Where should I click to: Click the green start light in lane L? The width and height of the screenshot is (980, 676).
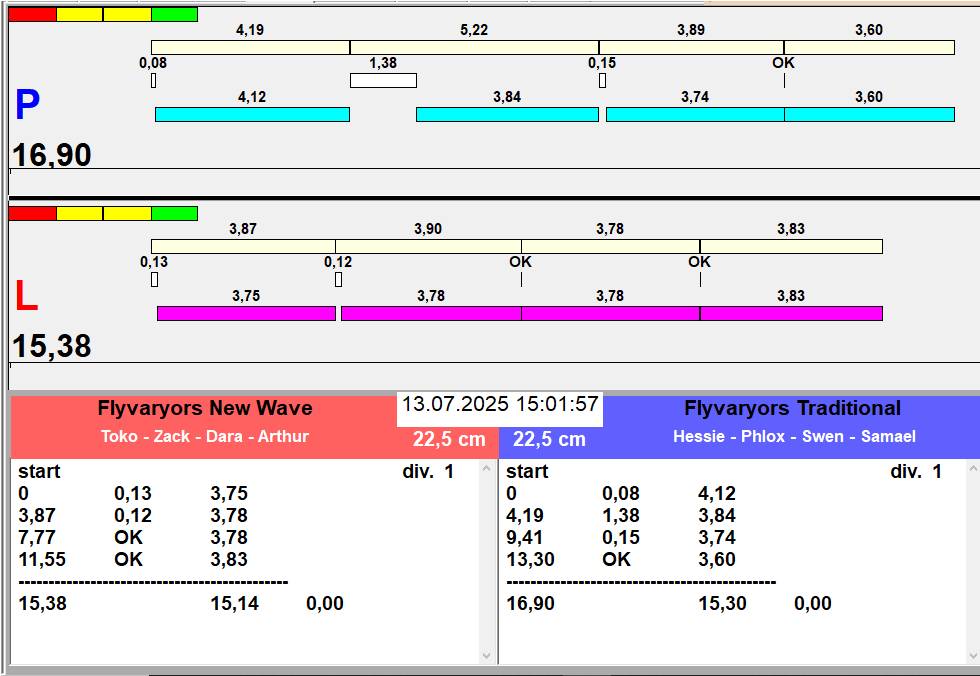[174, 213]
